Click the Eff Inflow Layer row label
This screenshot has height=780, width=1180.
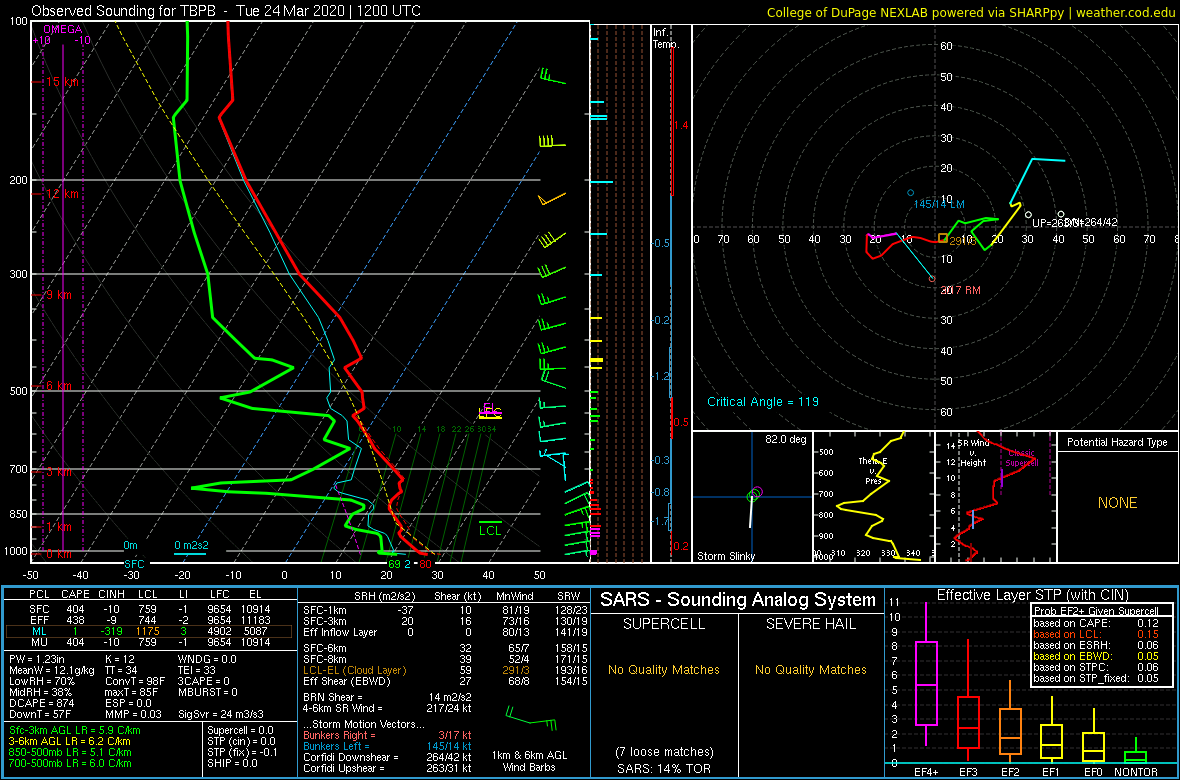[339, 632]
